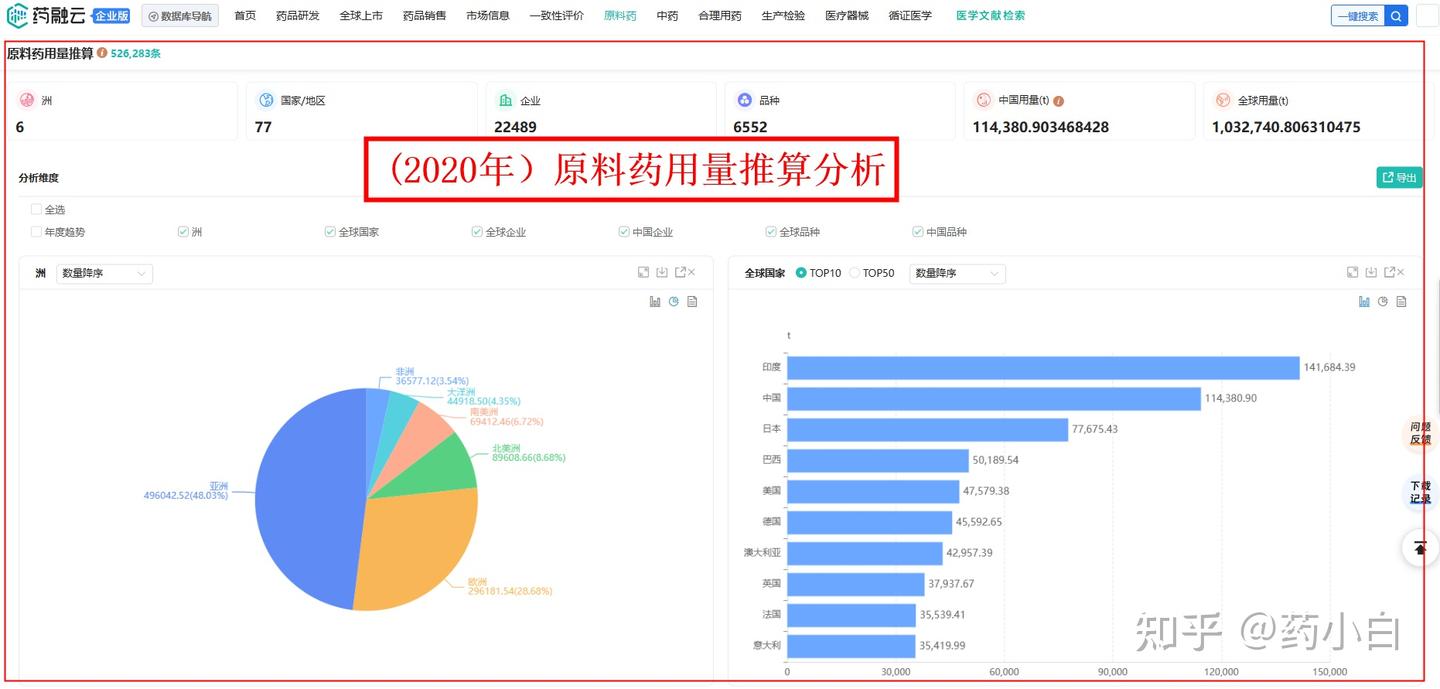The height and width of the screenshot is (689, 1440).
Task: Open the 全球上市 menu
Action: click(361, 16)
